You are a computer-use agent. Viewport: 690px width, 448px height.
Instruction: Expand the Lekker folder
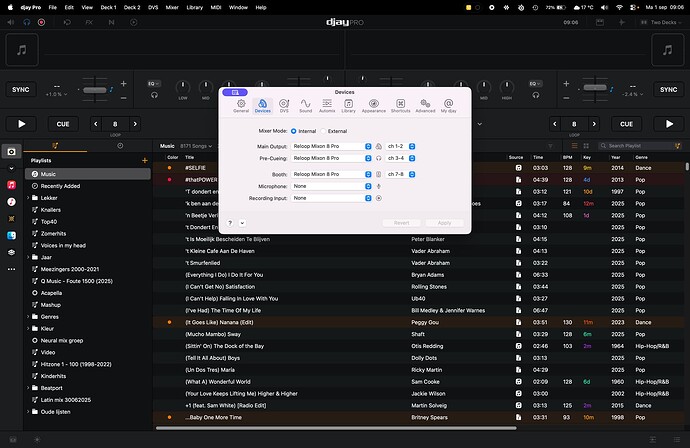tap(28, 198)
